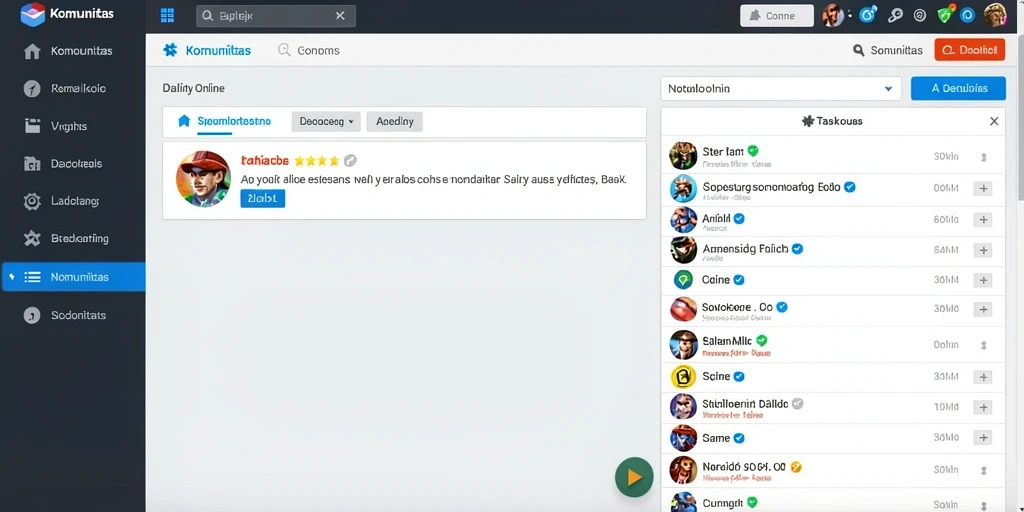Open Vrgnts in the sidebar
The width and height of the screenshot is (1024, 512).
(72, 126)
